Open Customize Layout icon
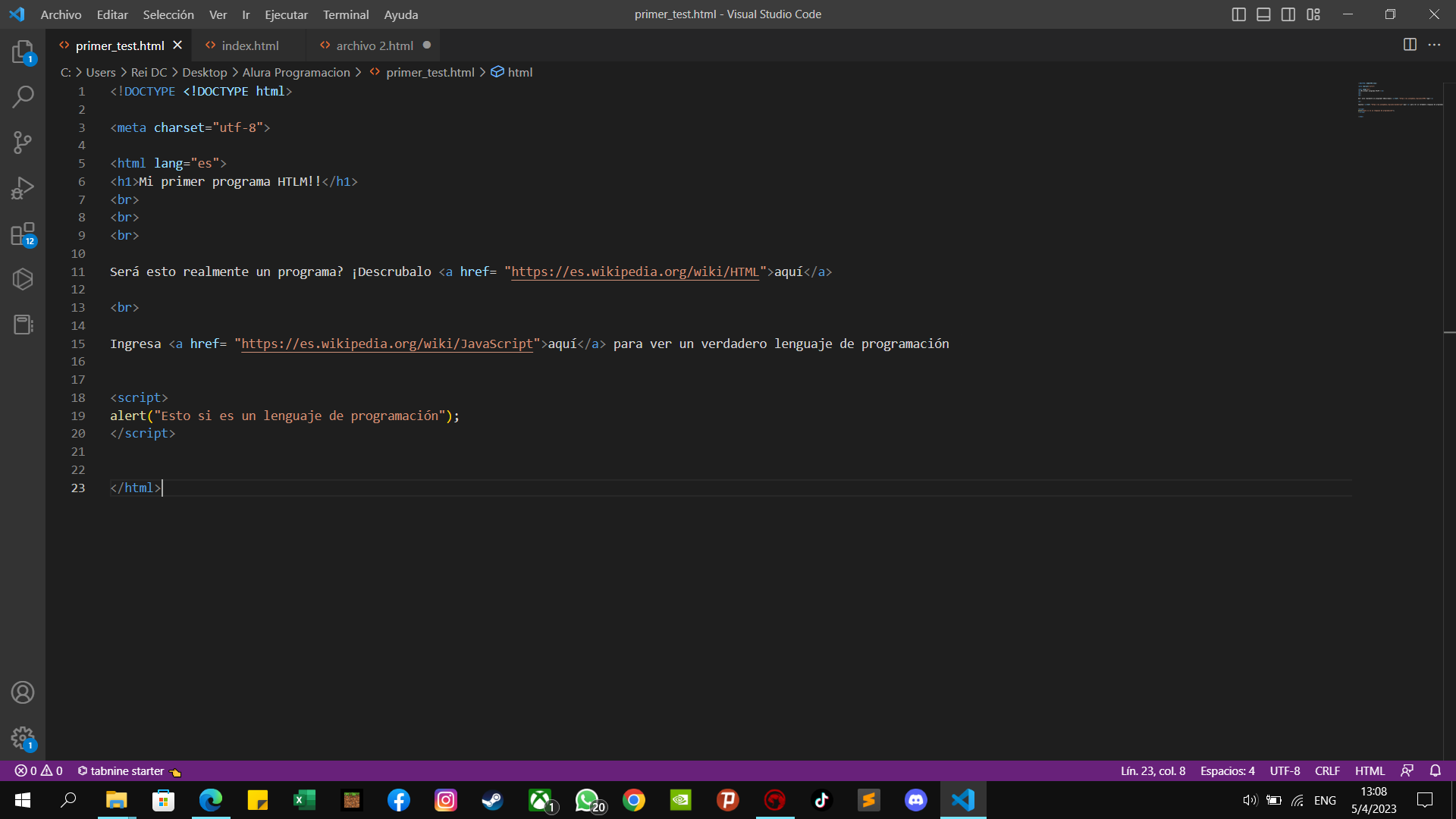Viewport: 1456px width, 819px height. (x=1313, y=14)
